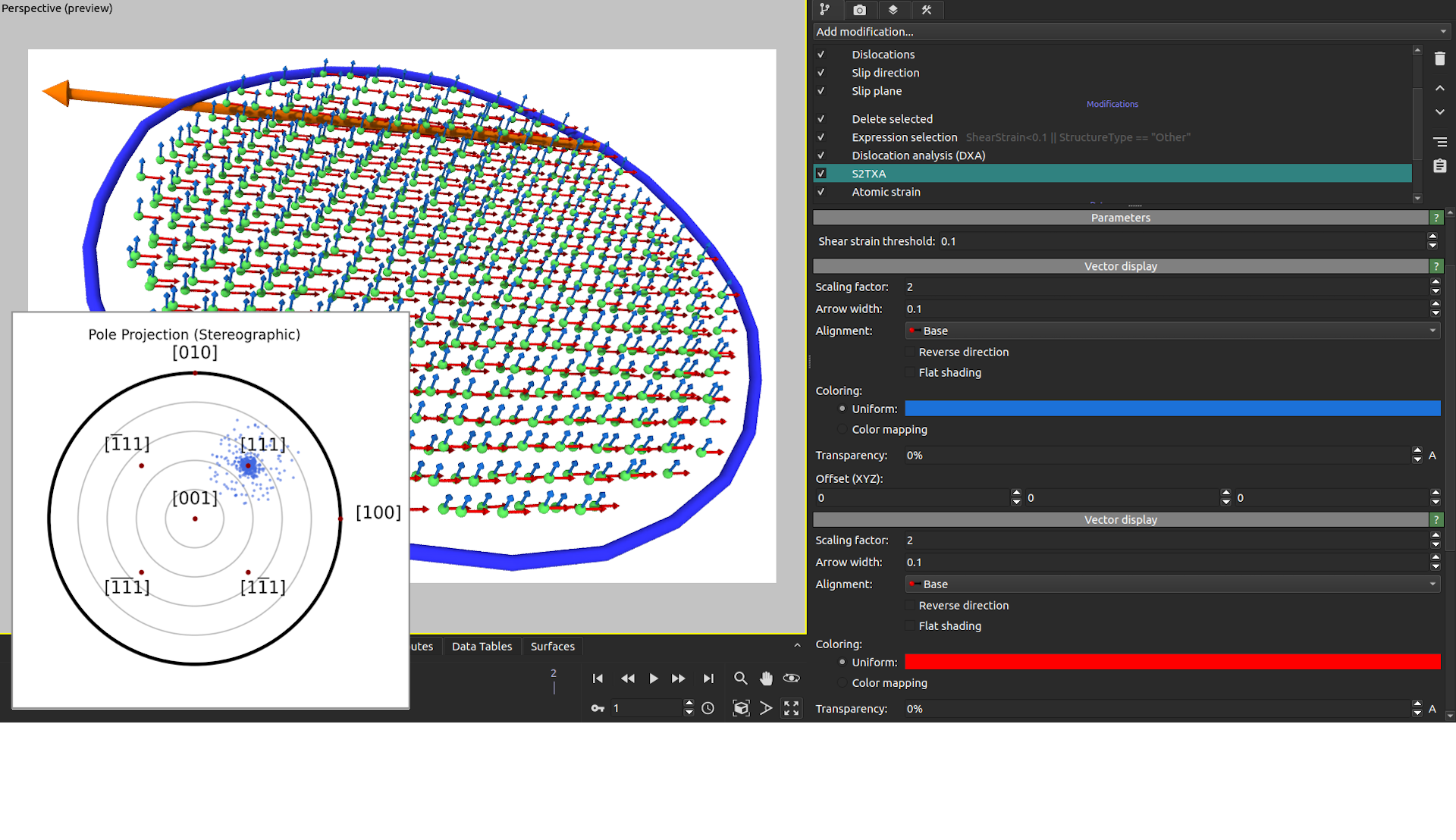Select the Orbit camera eye tool
This screenshot has width=1456, height=840.
coord(791,679)
